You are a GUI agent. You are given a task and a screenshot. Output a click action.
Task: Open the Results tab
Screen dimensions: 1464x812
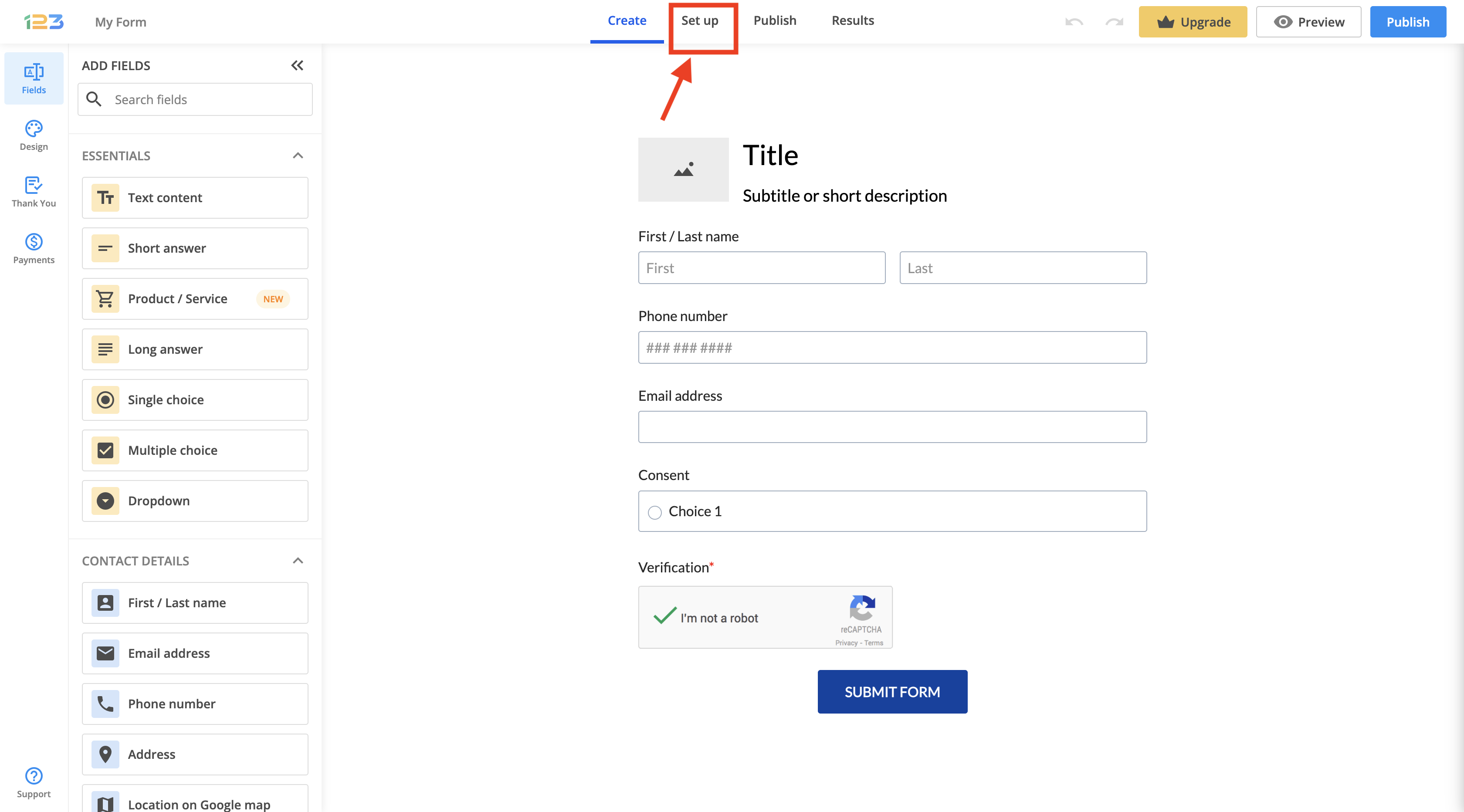tap(853, 21)
